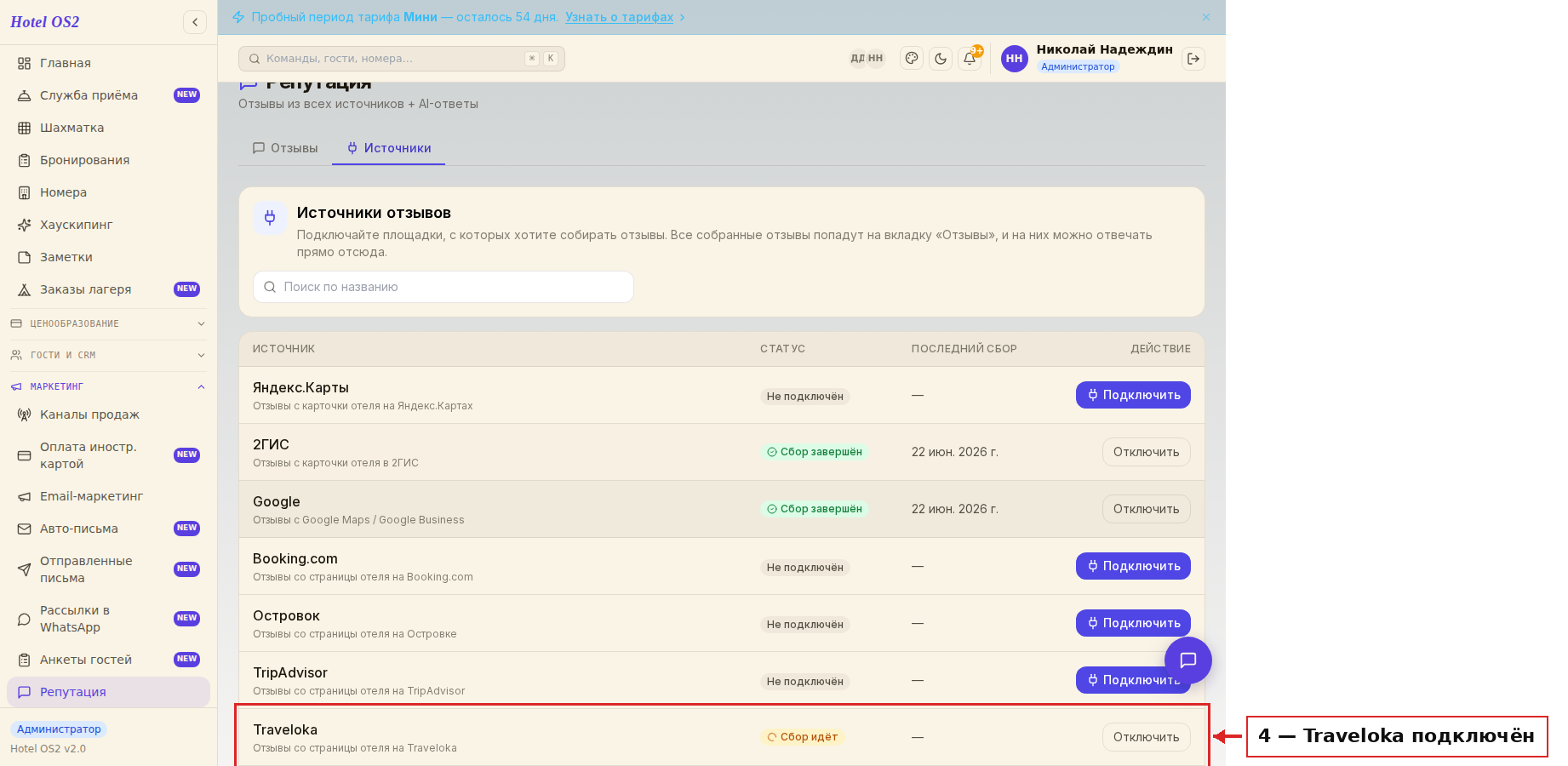The image size is (1568, 766).
Task: Click the Николай Надеждин profile name
Action: [x=1104, y=49]
